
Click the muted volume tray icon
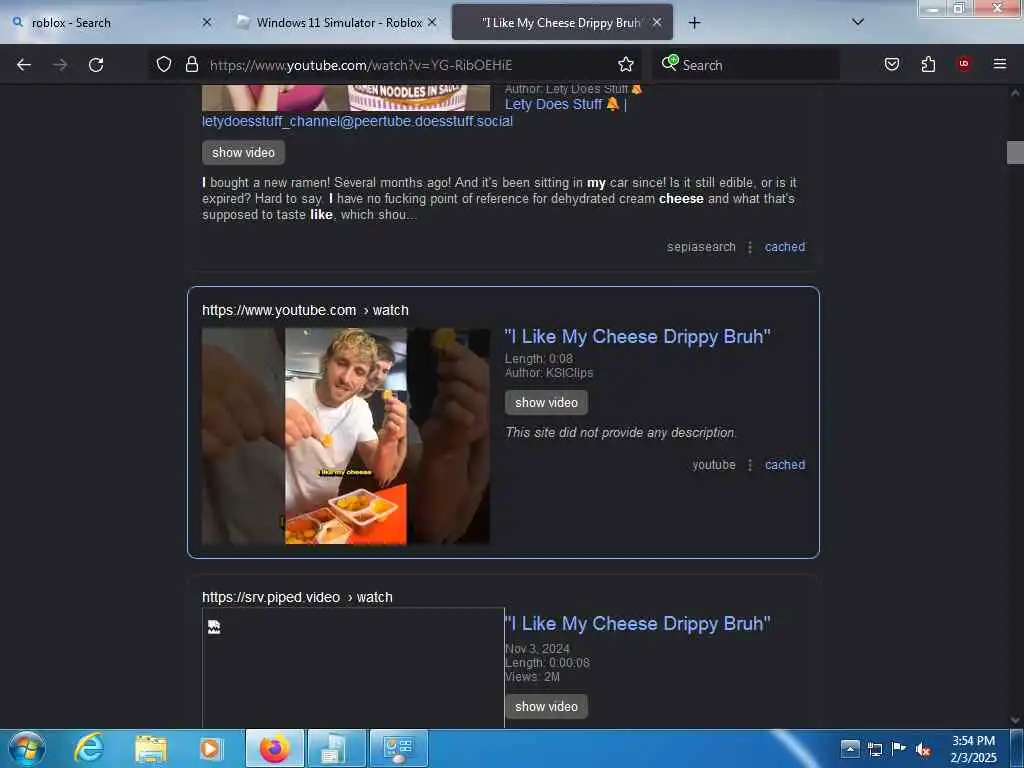point(923,749)
